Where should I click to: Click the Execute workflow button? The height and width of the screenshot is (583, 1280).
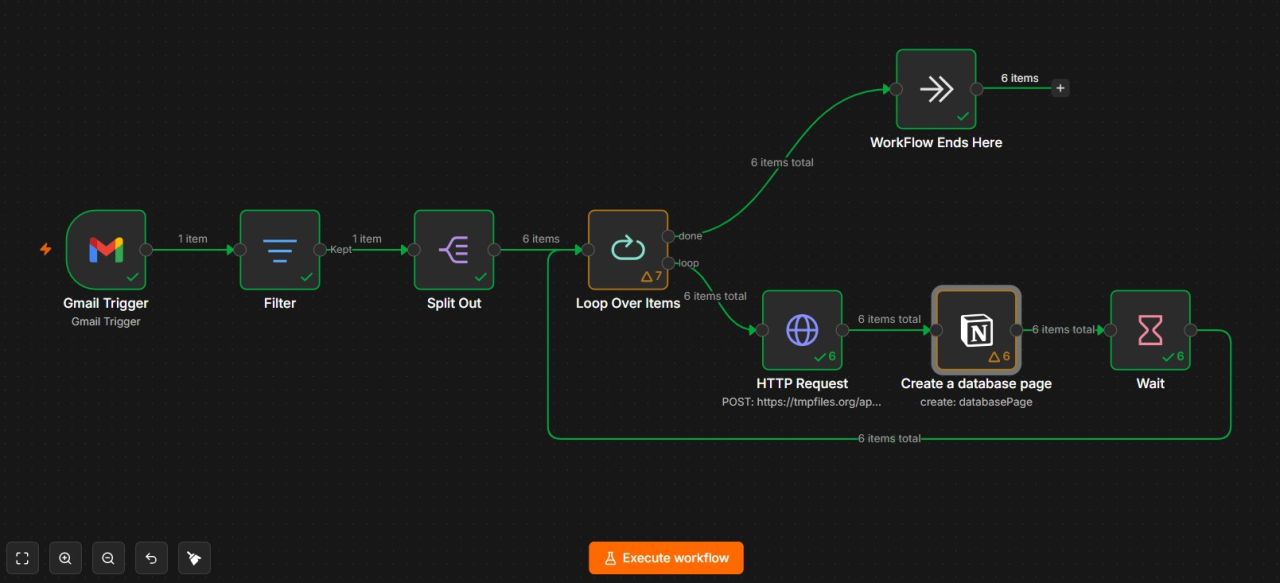click(x=666, y=558)
